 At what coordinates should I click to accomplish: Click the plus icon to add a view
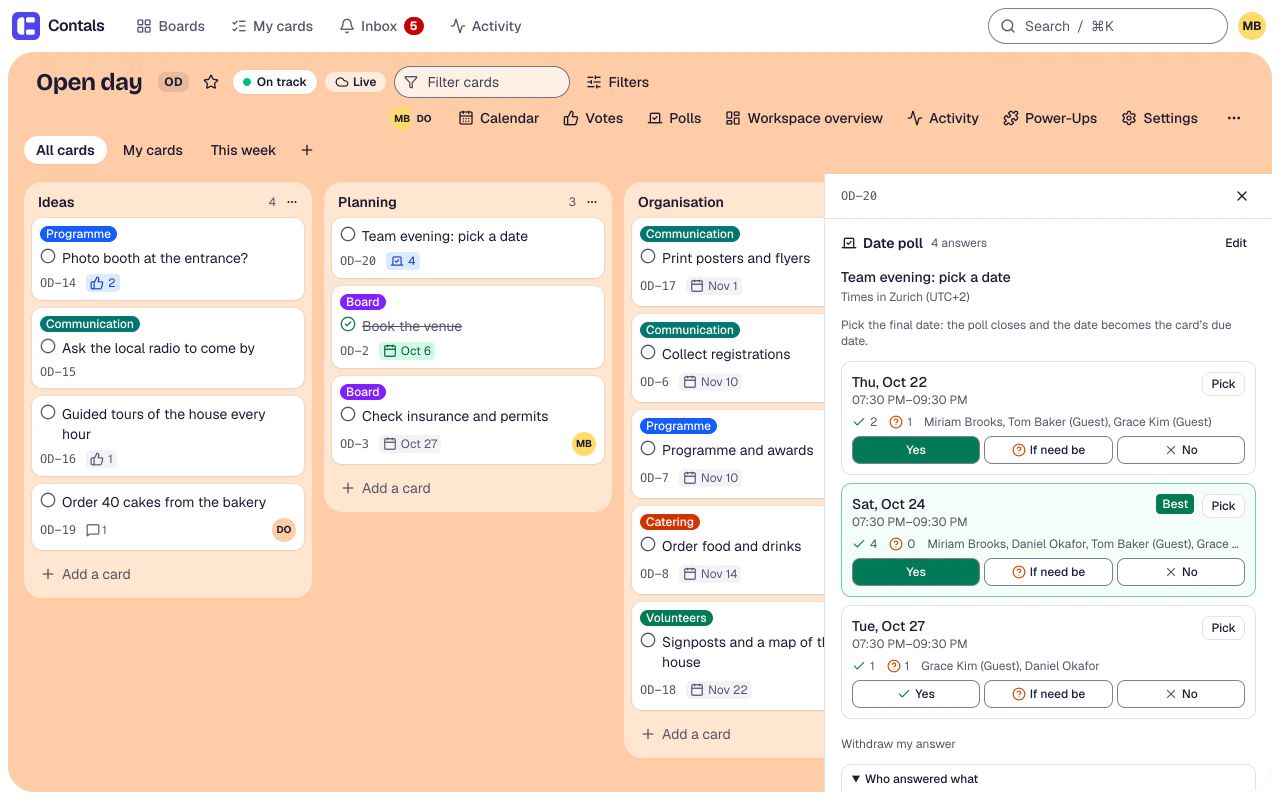[307, 150]
